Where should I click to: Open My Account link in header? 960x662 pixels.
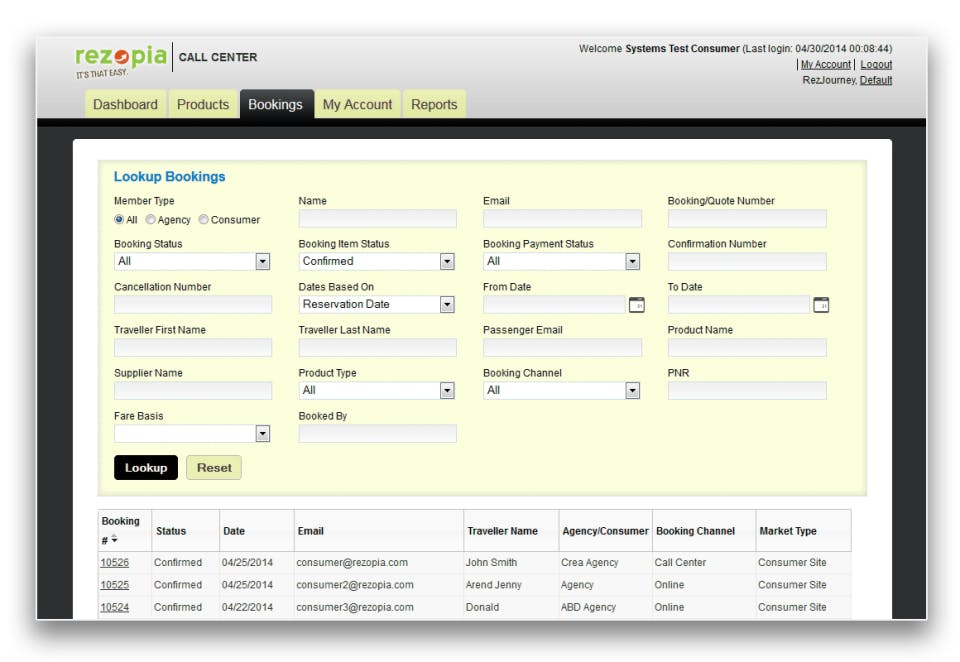click(x=826, y=64)
